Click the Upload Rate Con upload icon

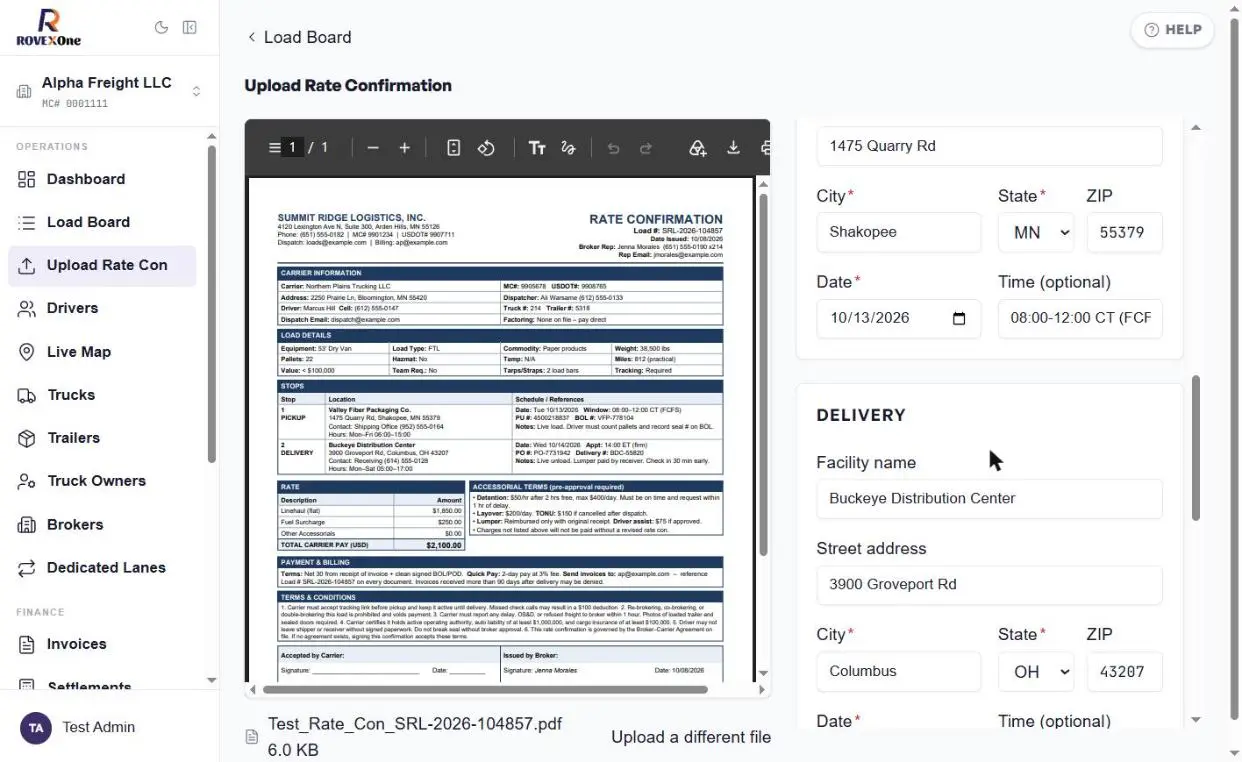click(27, 265)
